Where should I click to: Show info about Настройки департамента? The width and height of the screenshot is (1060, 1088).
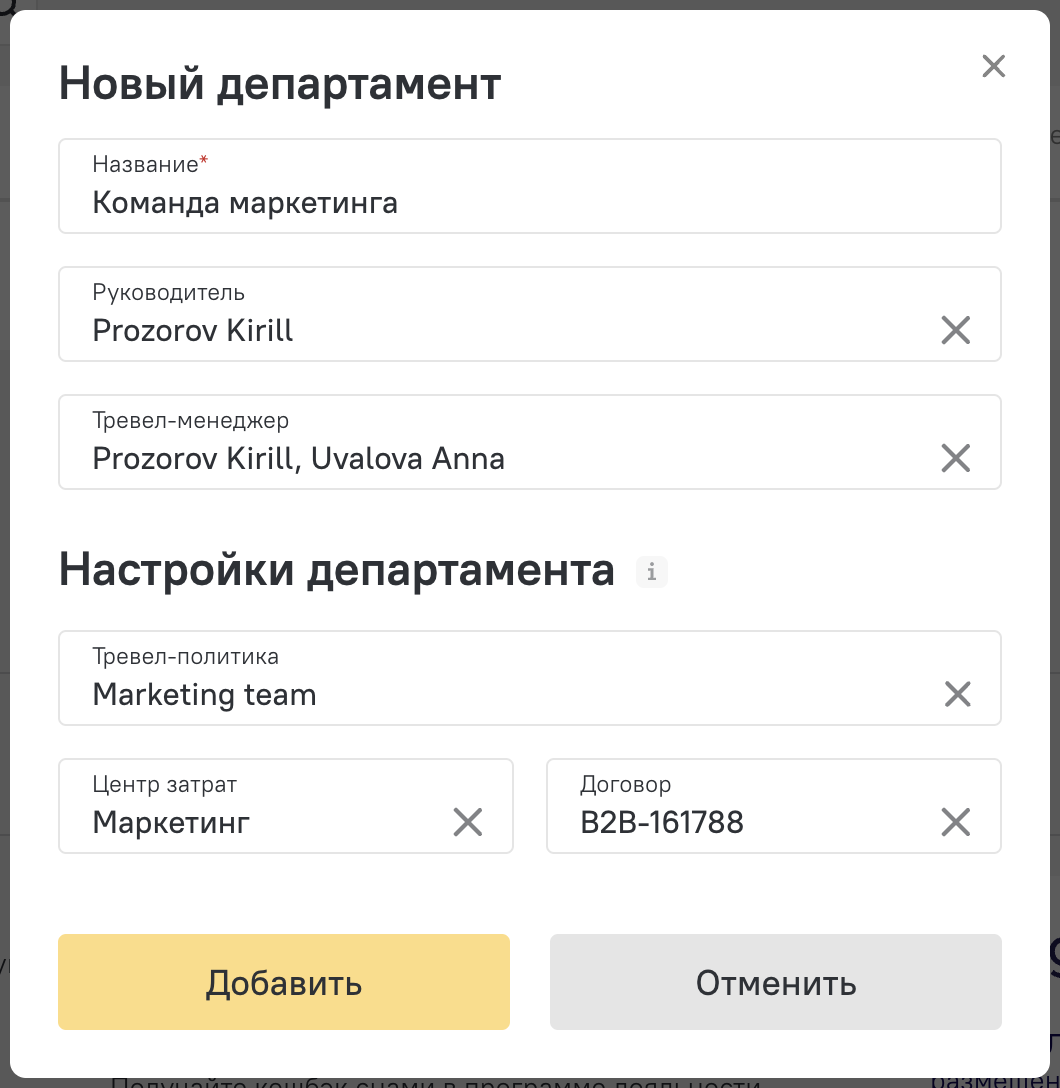[x=651, y=572]
